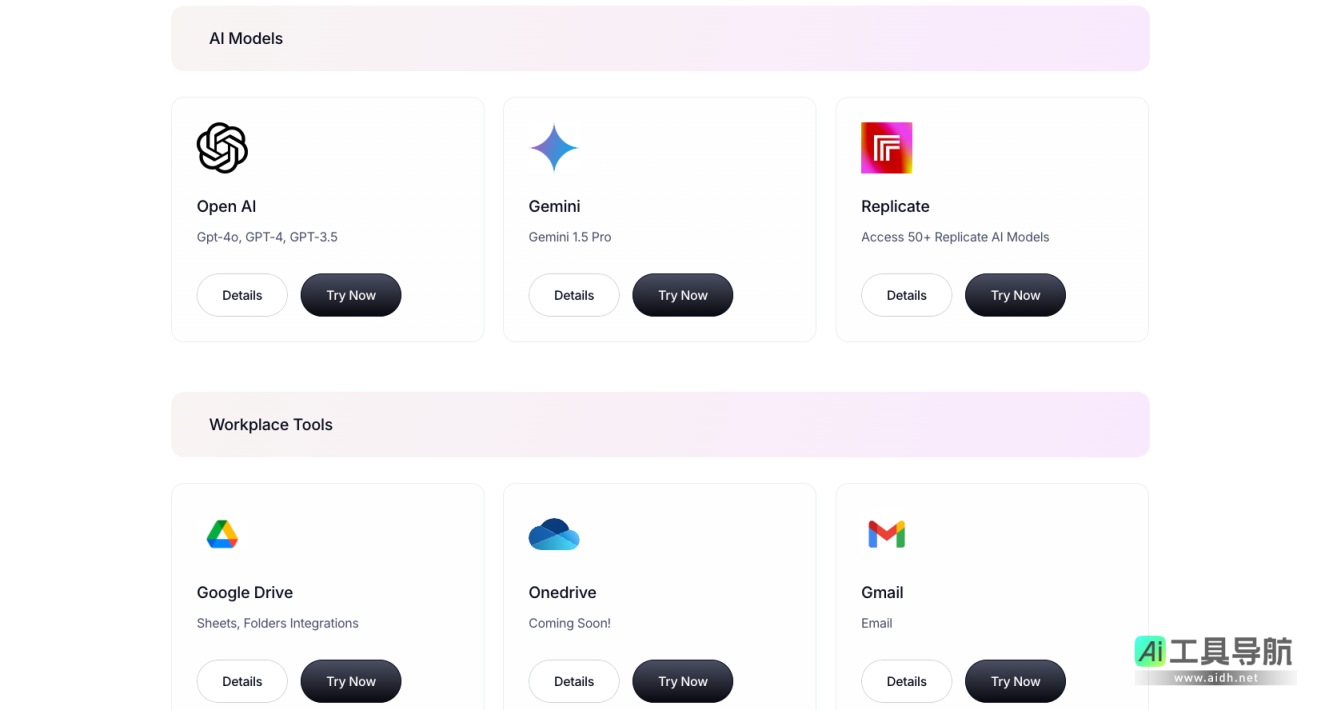Click the Gemini star icon

554,148
